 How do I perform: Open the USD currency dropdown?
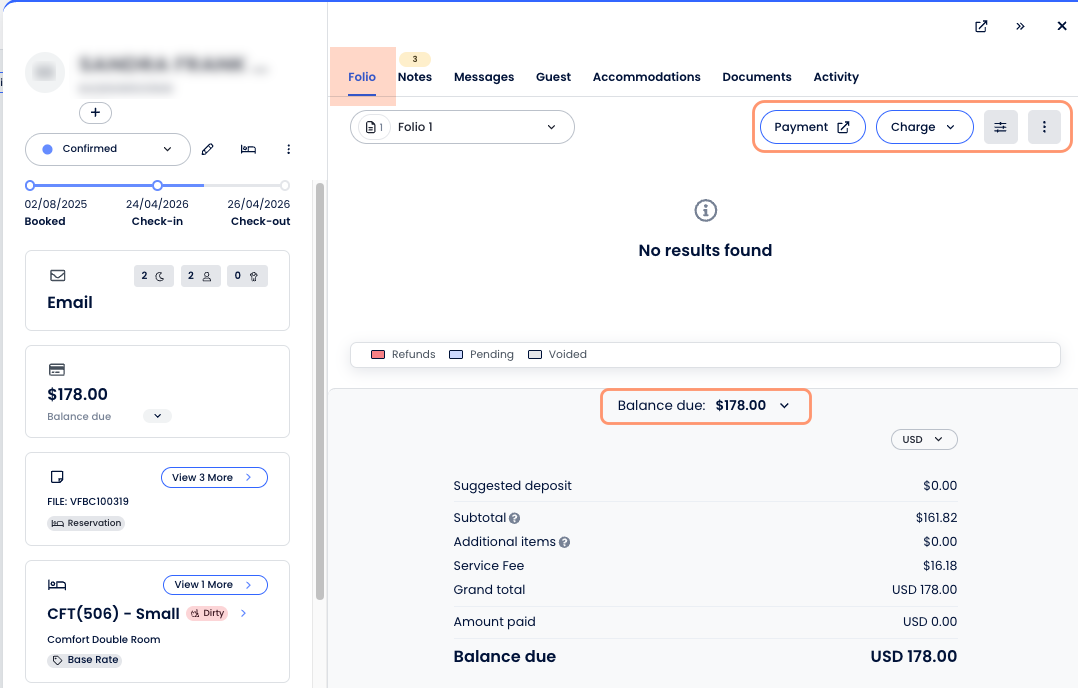[x=923, y=439]
